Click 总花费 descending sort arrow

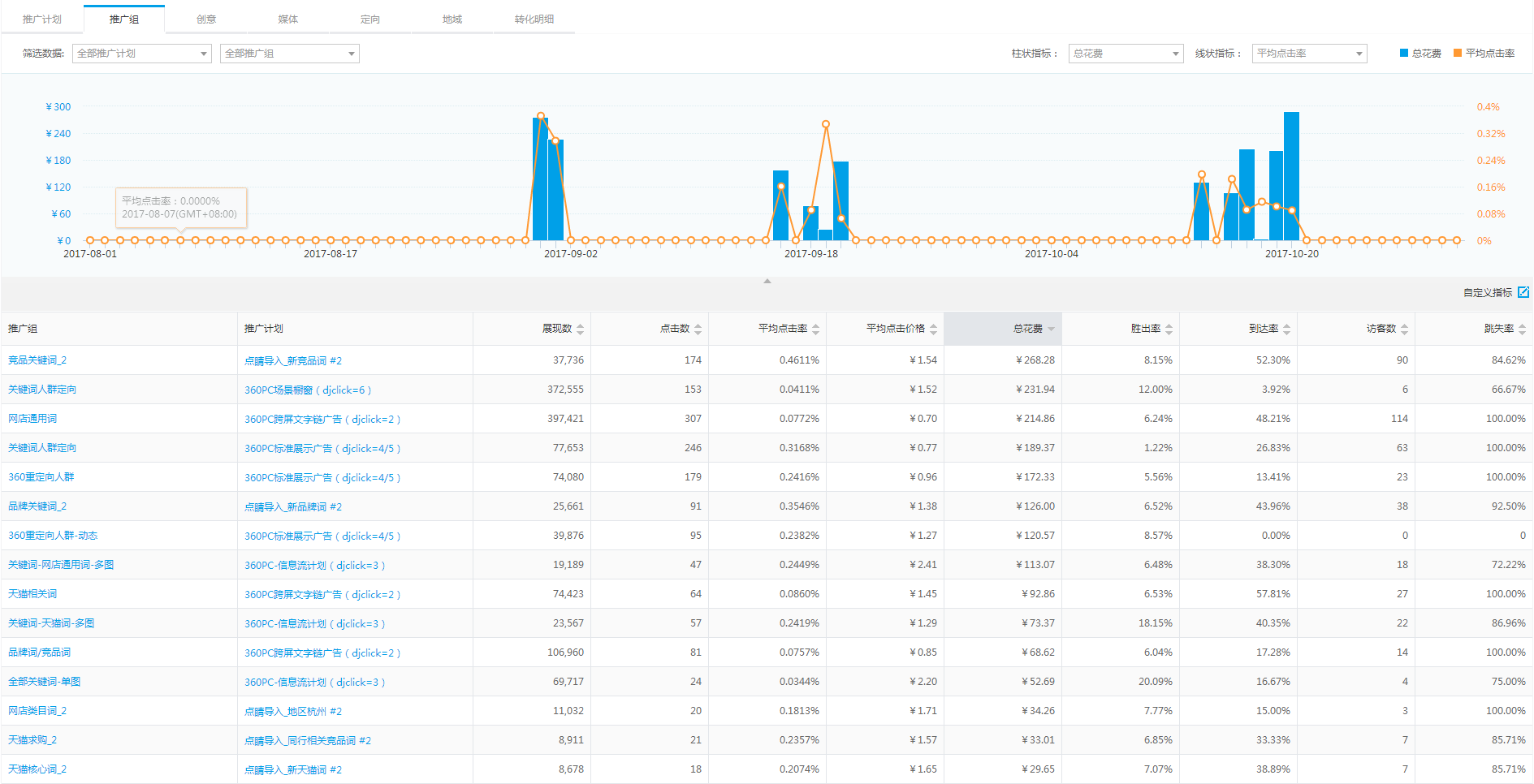point(1051,330)
